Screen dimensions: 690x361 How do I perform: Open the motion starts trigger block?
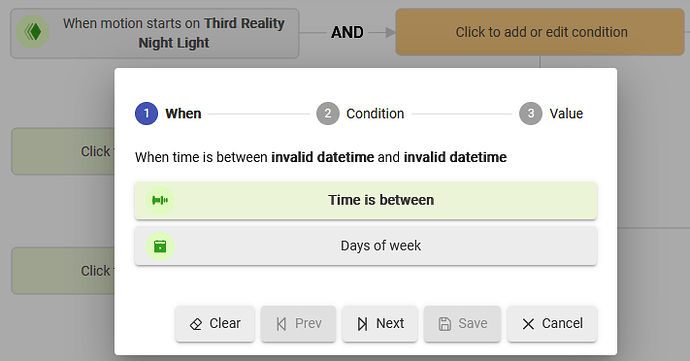(x=155, y=33)
